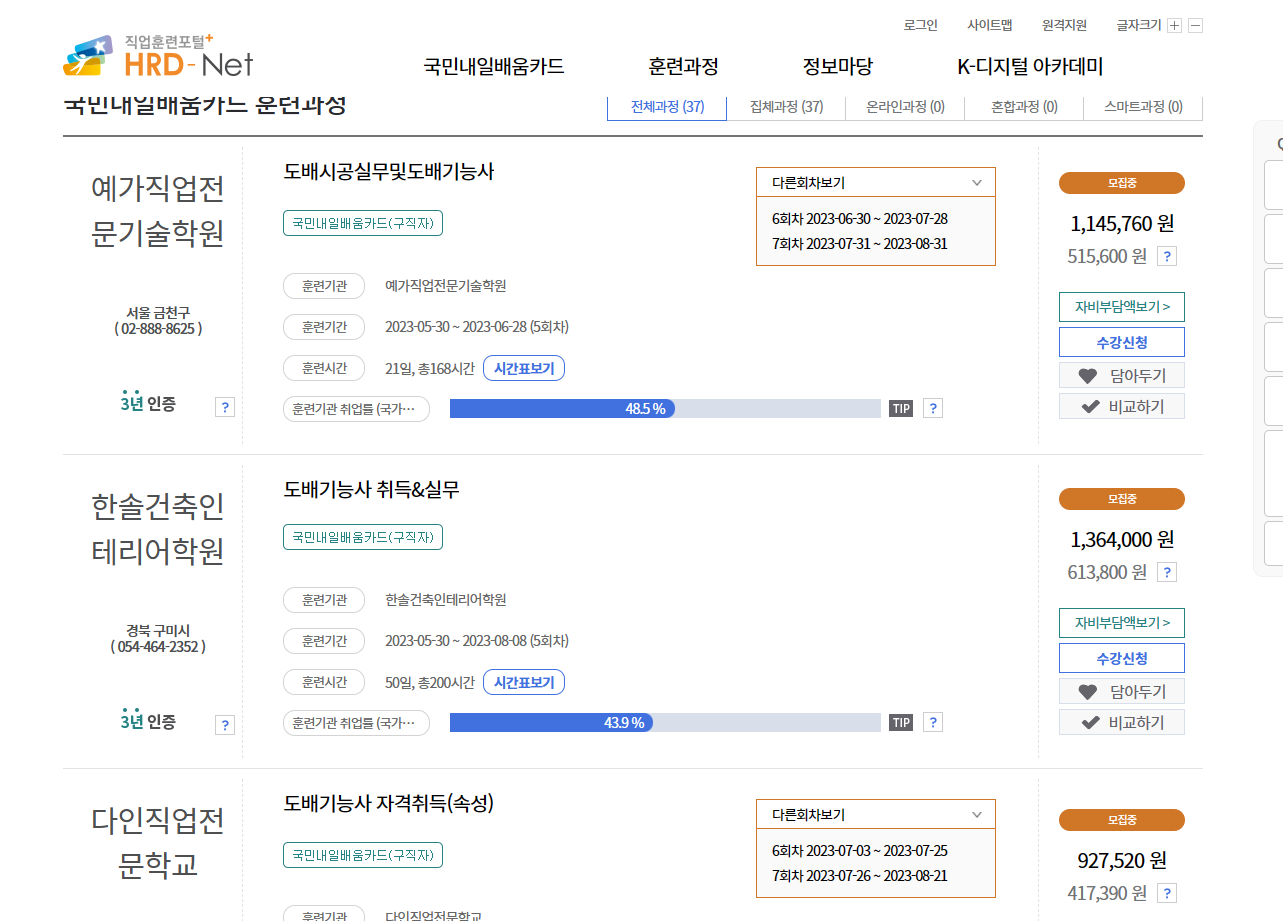This screenshot has height=921, width=1283.
Task: Click the help icon beside 613,800 원
Action: [1166, 572]
